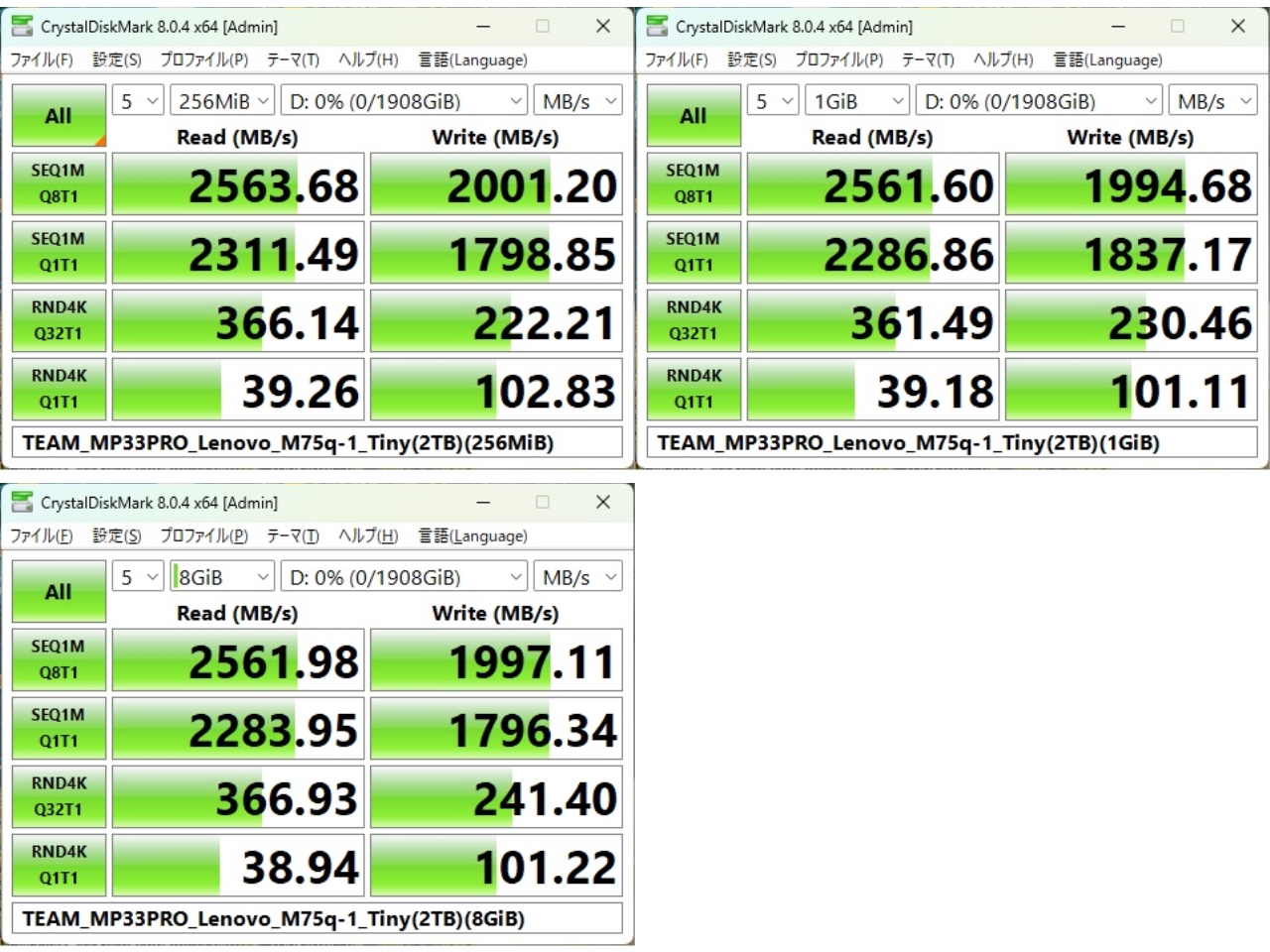Click the comment field ending in (256MiB)
The height and width of the screenshot is (952, 1270).
(317, 442)
